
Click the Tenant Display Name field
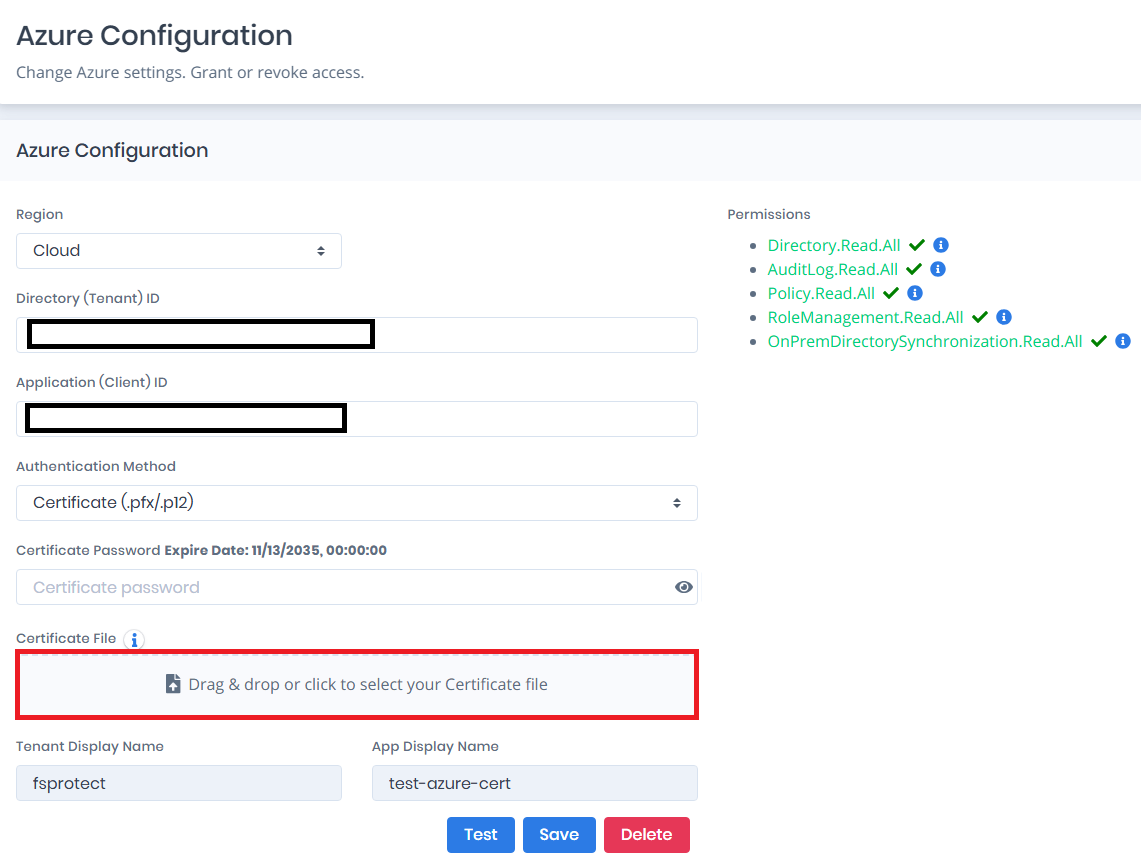click(x=179, y=783)
